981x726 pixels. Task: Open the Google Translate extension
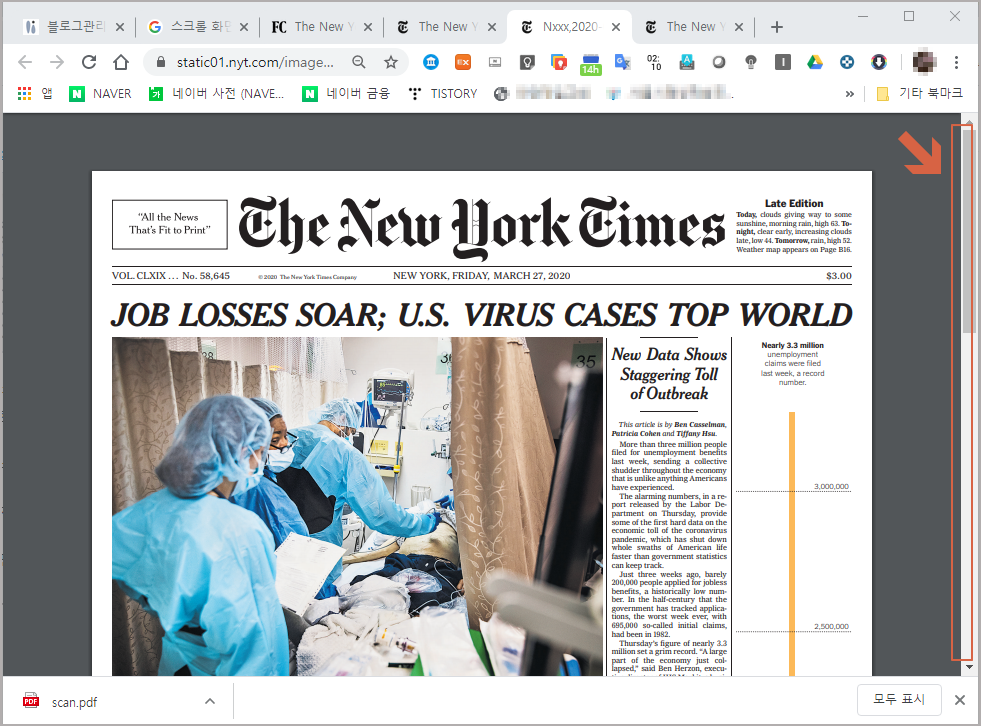(x=623, y=62)
